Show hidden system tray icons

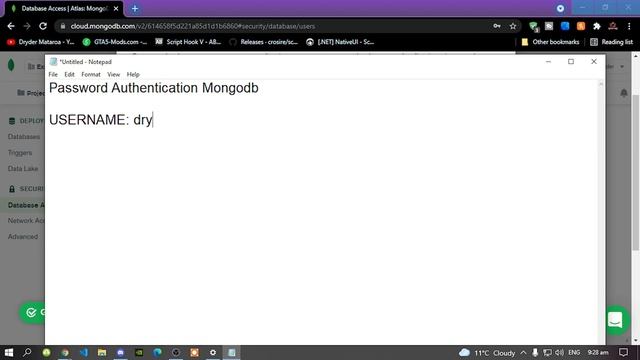coord(523,353)
